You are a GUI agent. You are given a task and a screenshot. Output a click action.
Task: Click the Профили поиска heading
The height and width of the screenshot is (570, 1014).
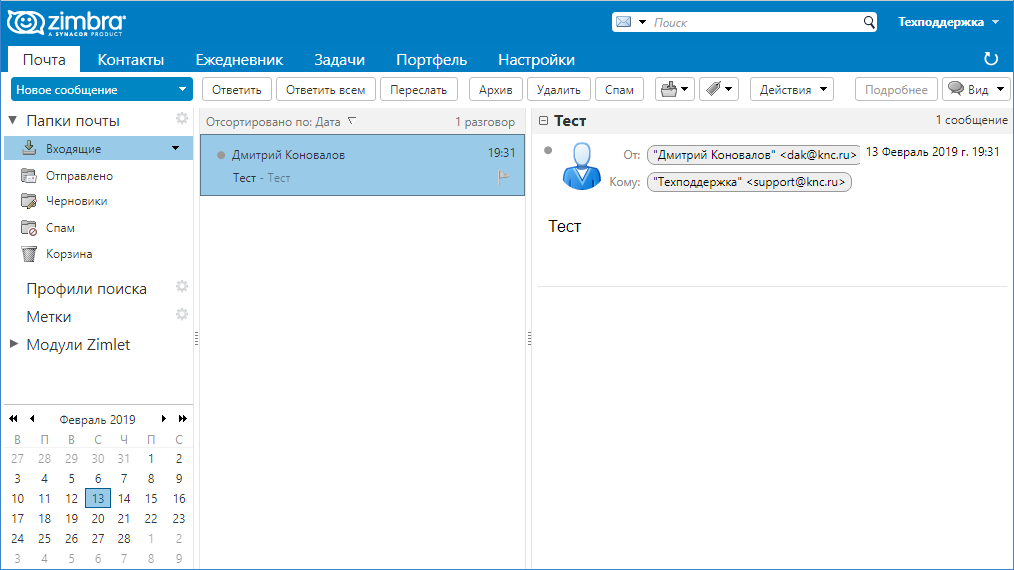coord(87,289)
